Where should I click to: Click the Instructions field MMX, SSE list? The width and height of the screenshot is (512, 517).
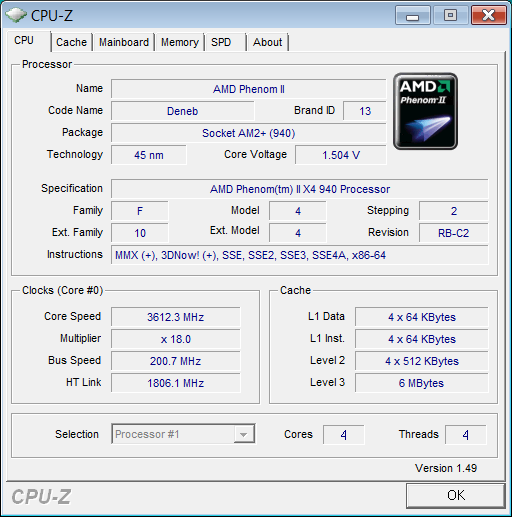tap(300, 255)
